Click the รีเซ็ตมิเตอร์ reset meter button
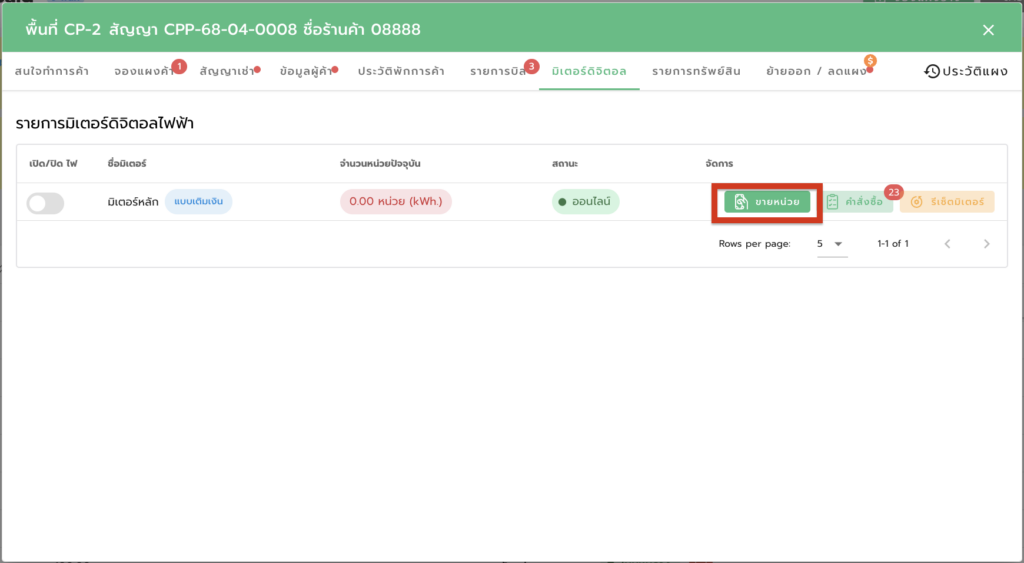Image resolution: width=1024 pixels, height=563 pixels. pyautogui.click(x=947, y=202)
